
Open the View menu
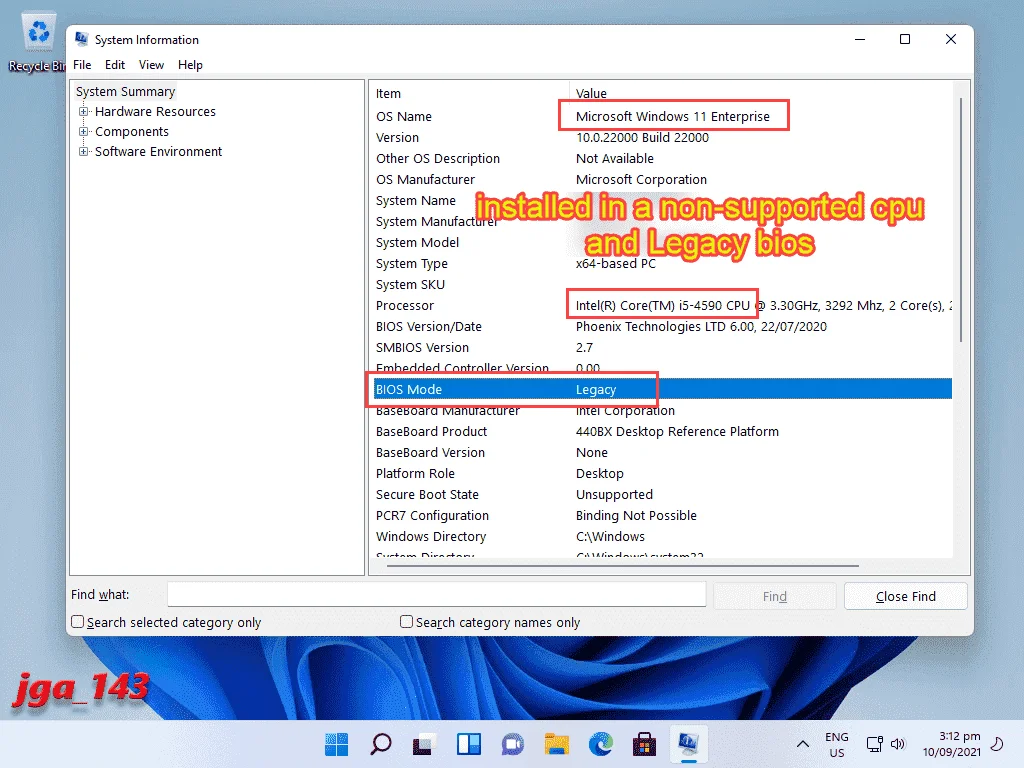coord(151,65)
